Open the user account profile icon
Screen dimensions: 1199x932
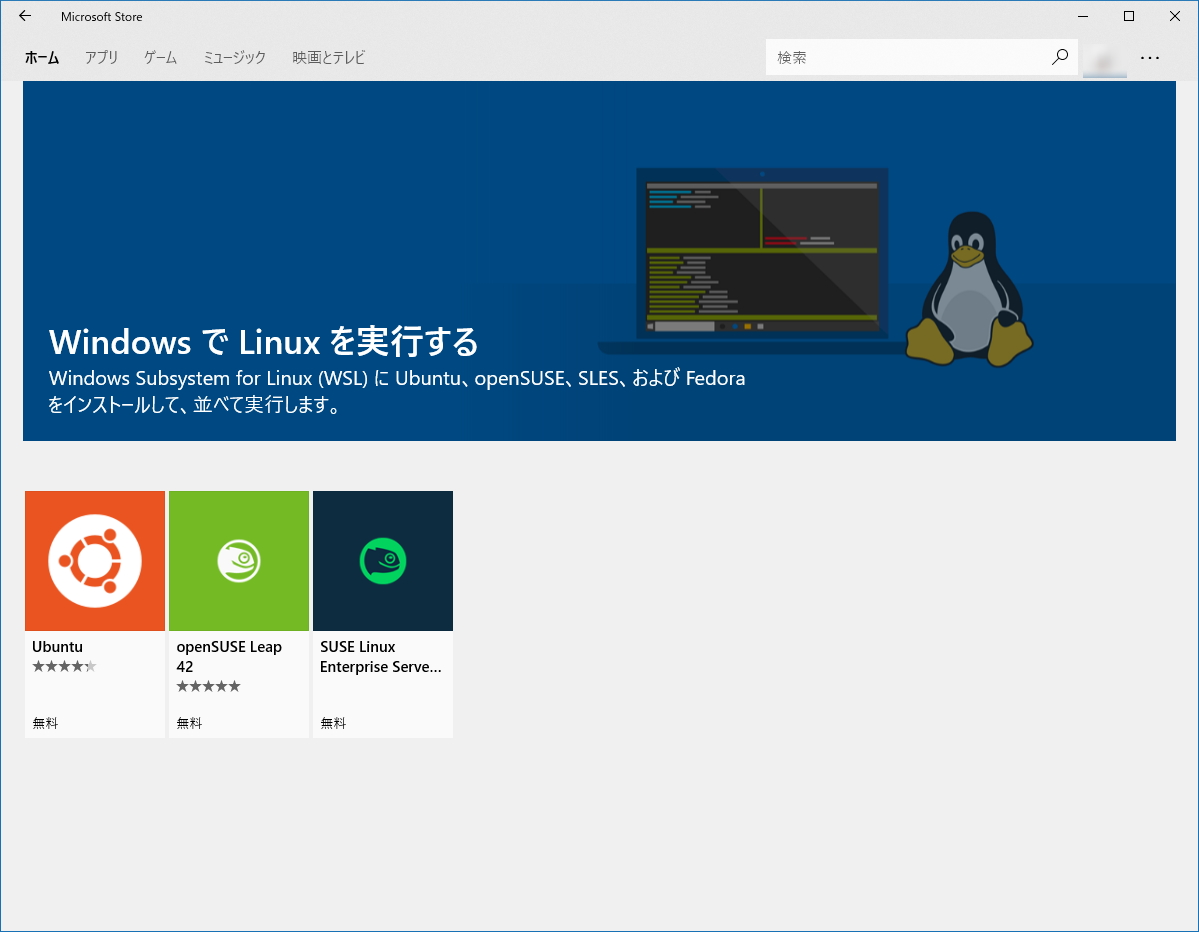pyautogui.click(x=1104, y=60)
